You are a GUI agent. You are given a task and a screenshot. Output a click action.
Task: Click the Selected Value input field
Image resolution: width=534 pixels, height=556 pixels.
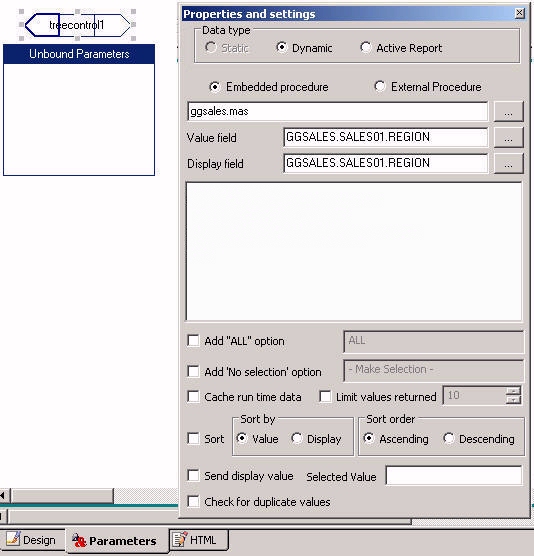454,476
